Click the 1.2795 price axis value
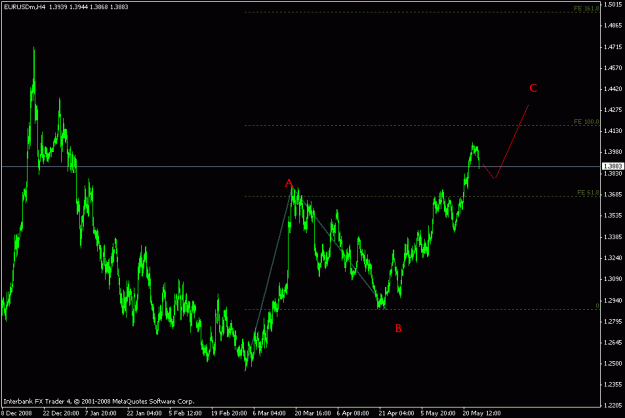Screen dimensions: 625x418 (613, 321)
